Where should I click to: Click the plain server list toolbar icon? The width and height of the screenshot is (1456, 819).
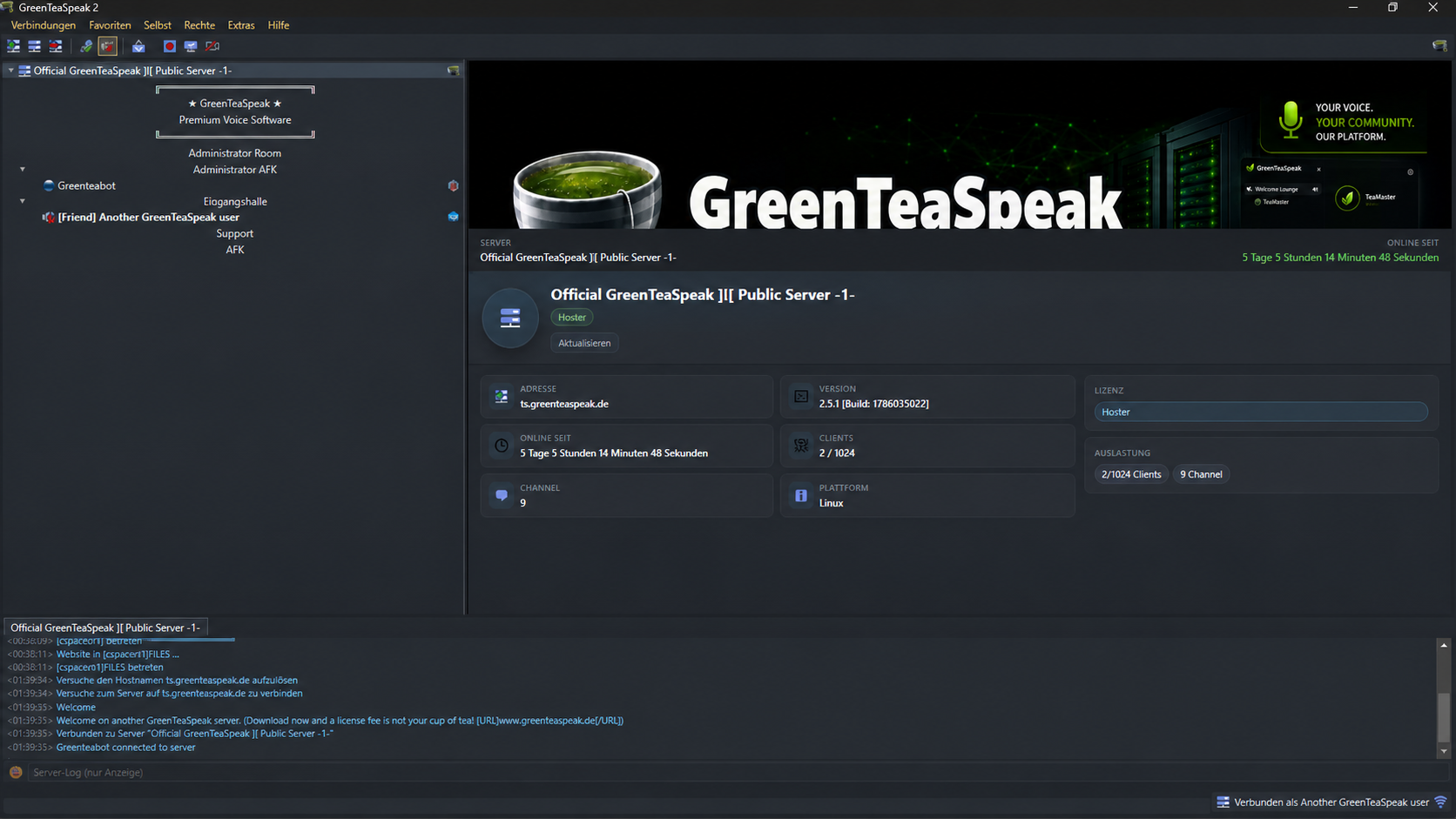(x=35, y=46)
